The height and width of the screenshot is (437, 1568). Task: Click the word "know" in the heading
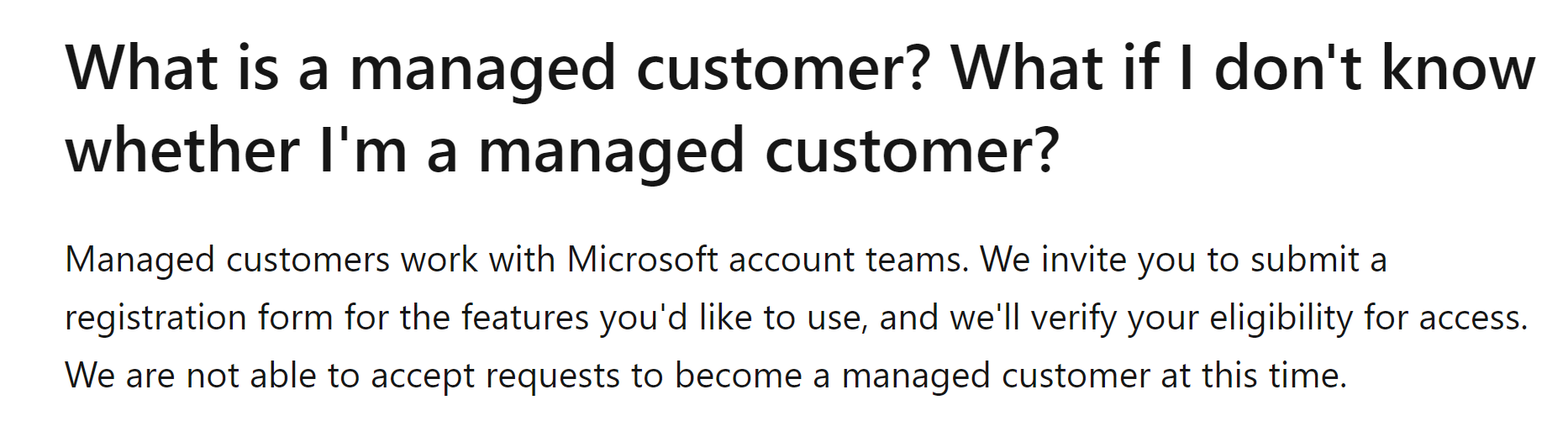point(1459,67)
